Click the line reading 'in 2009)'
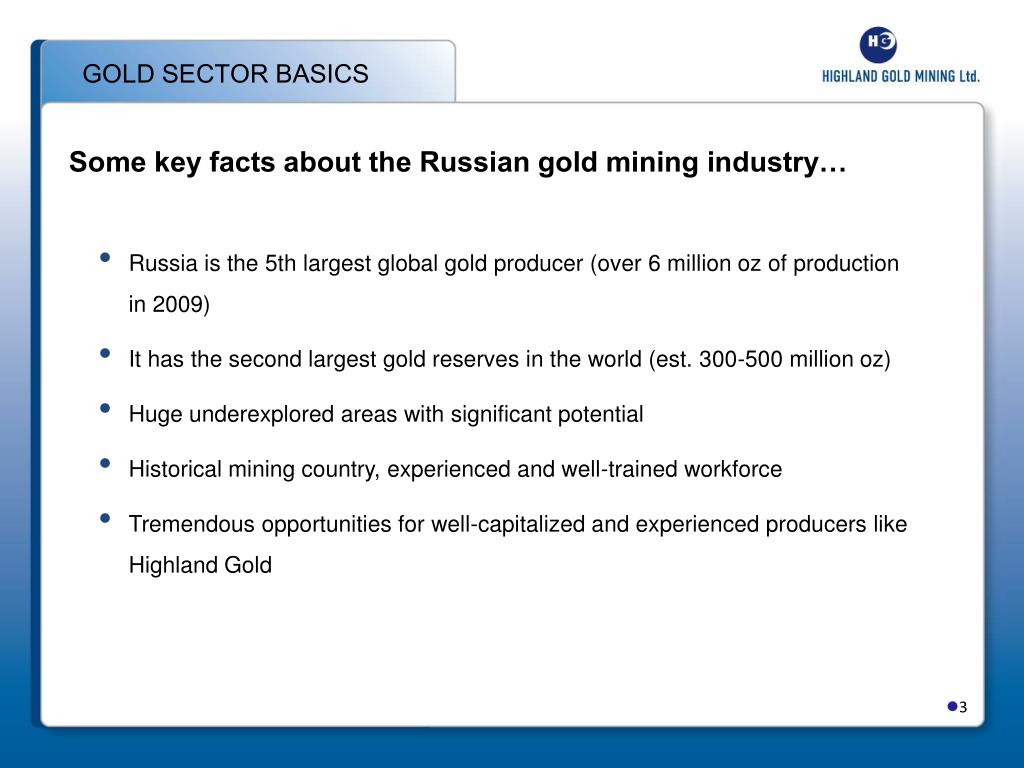1024x768 pixels. click(169, 304)
